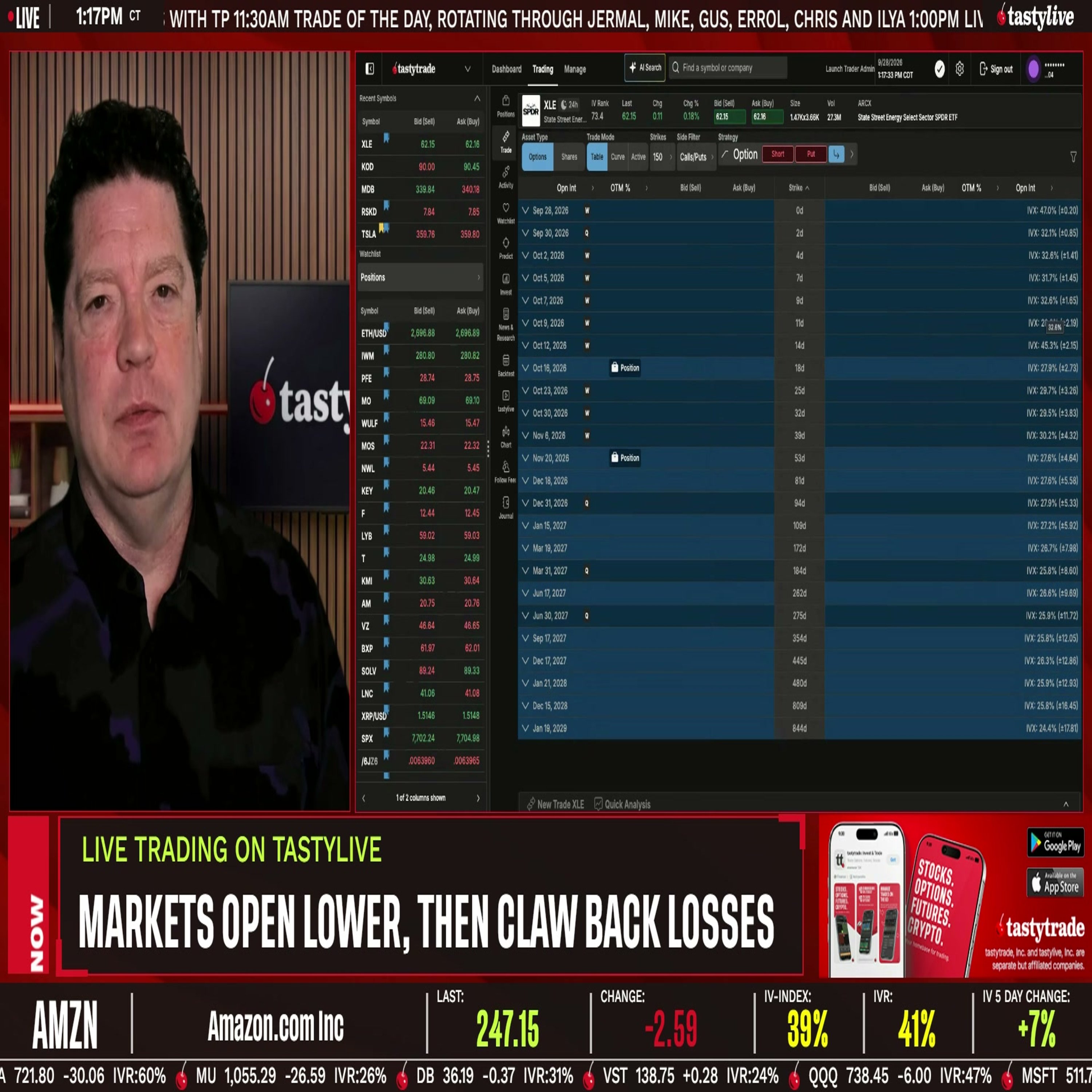Open the tastytrade account dropdown chevron
1092x1092 pixels.
tap(467, 69)
